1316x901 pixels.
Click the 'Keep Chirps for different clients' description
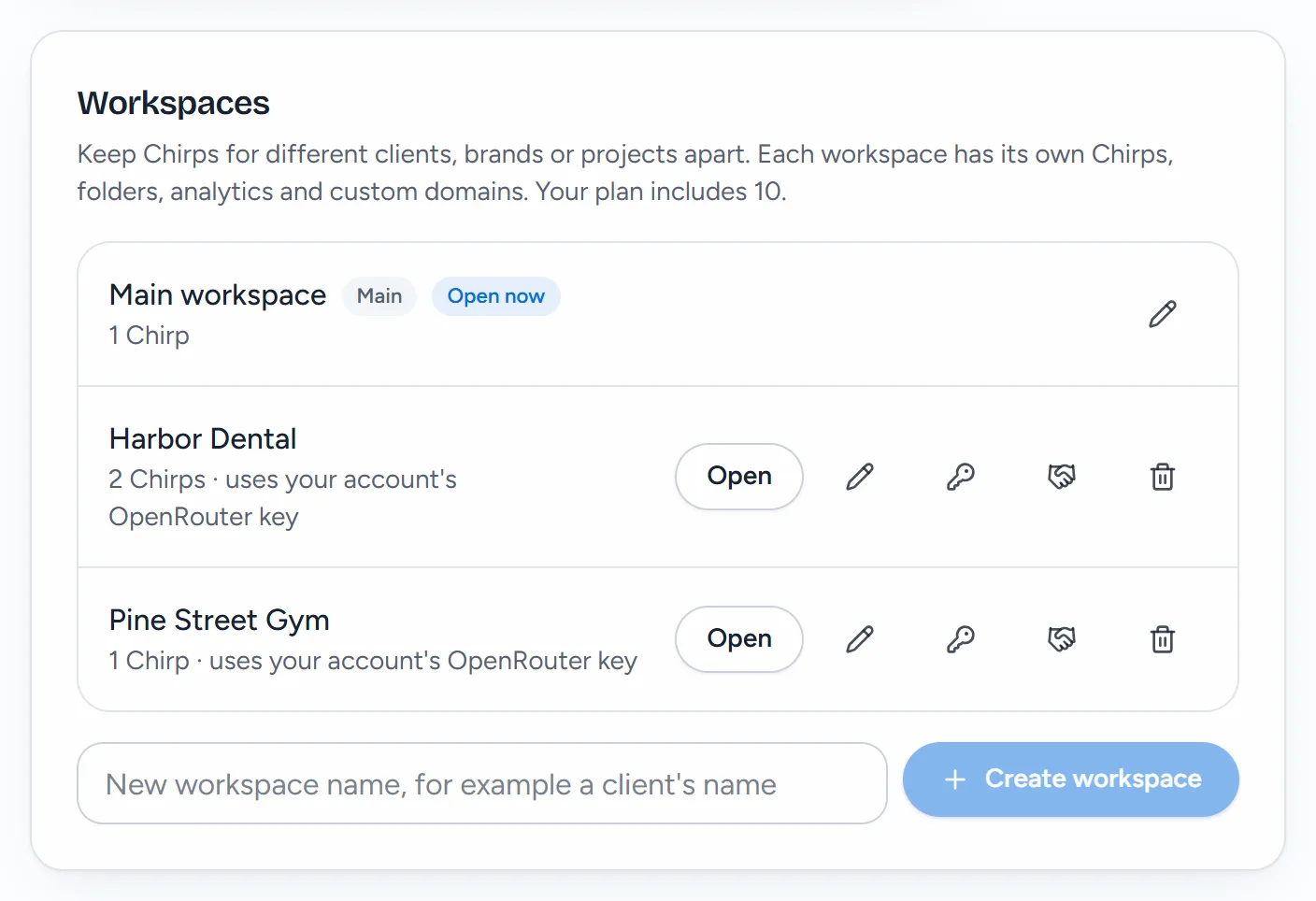tap(625, 173)
